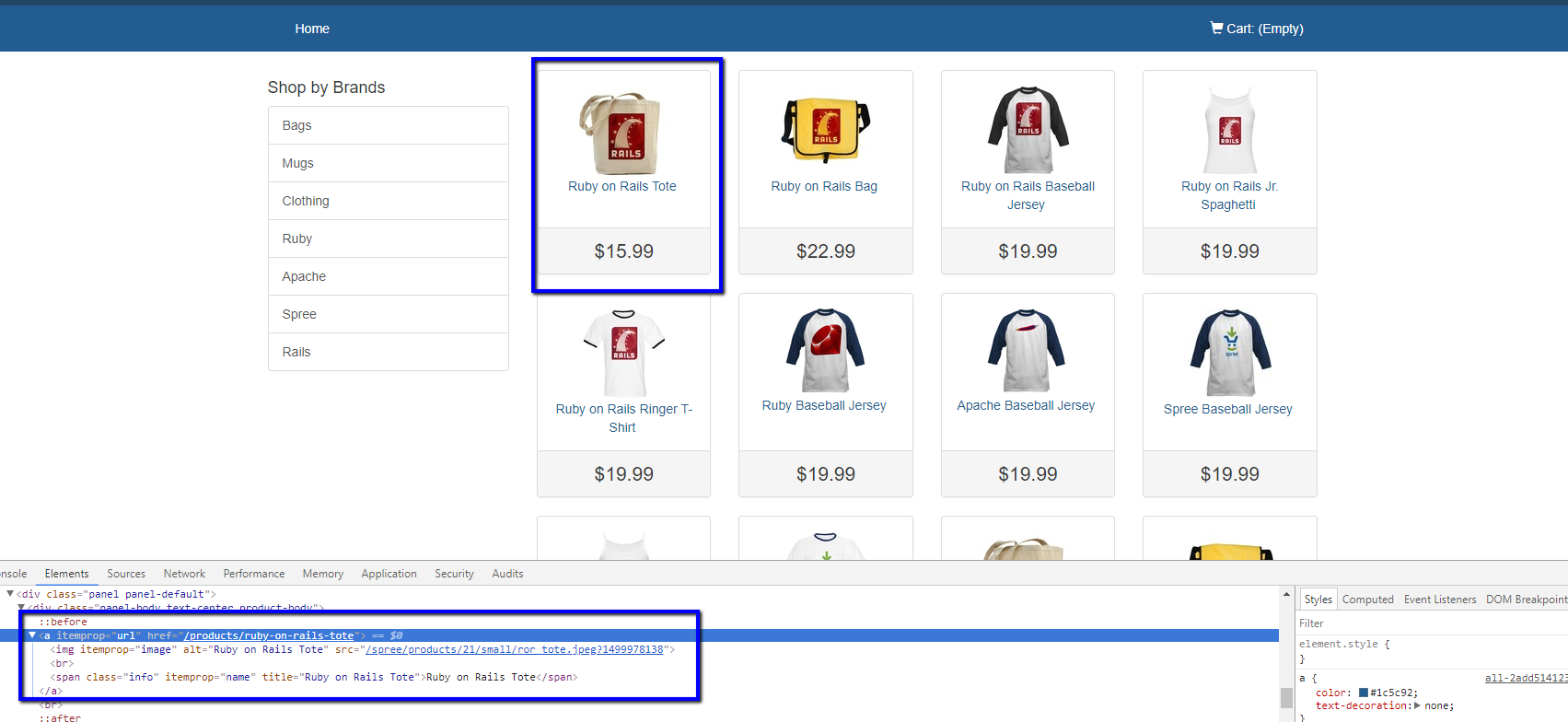The height and width of the screenshot is (722, 1568).
Task: Select the ::after pseudo-element line
Action: point(60,717)
